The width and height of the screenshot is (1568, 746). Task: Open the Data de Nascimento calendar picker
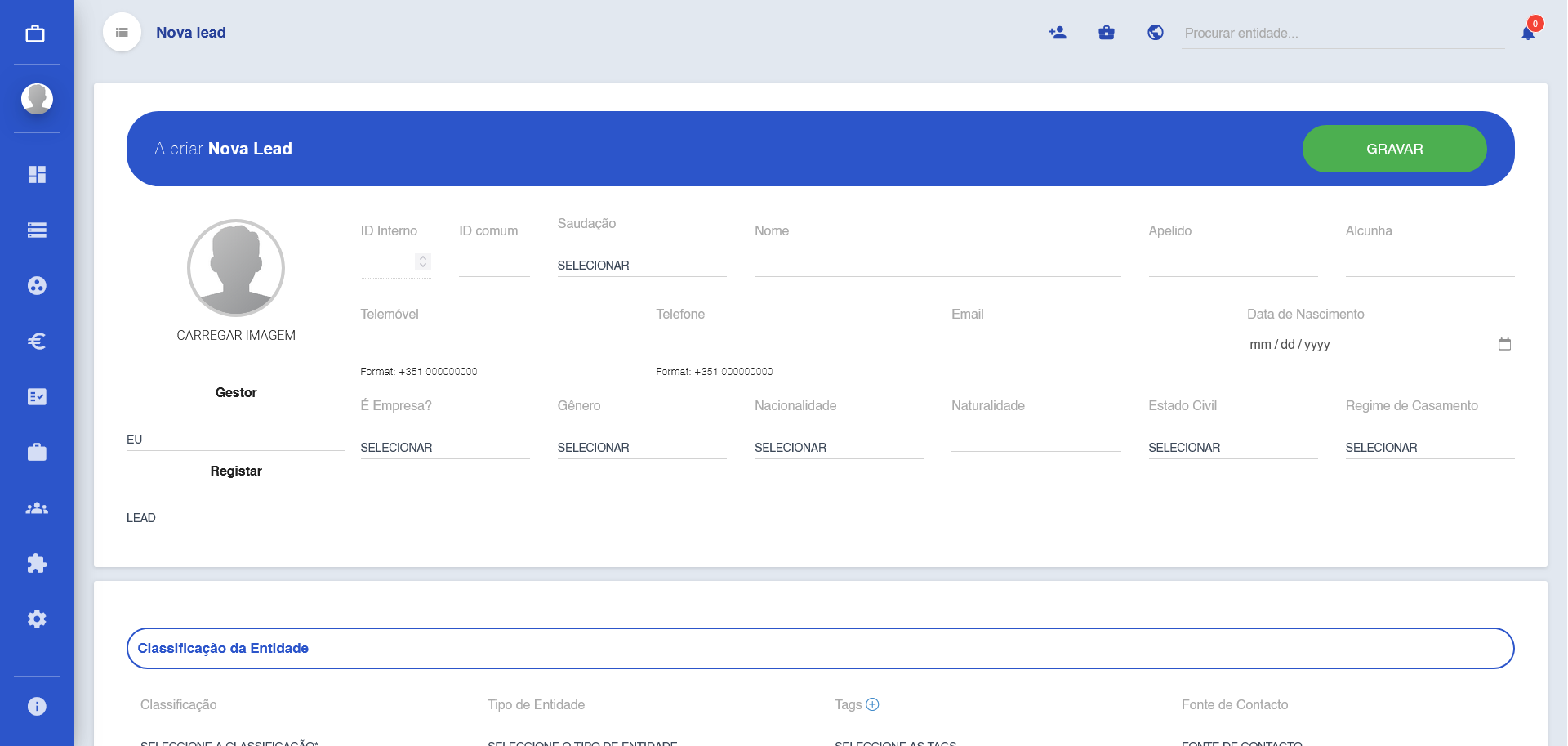tap(1504, 344)
